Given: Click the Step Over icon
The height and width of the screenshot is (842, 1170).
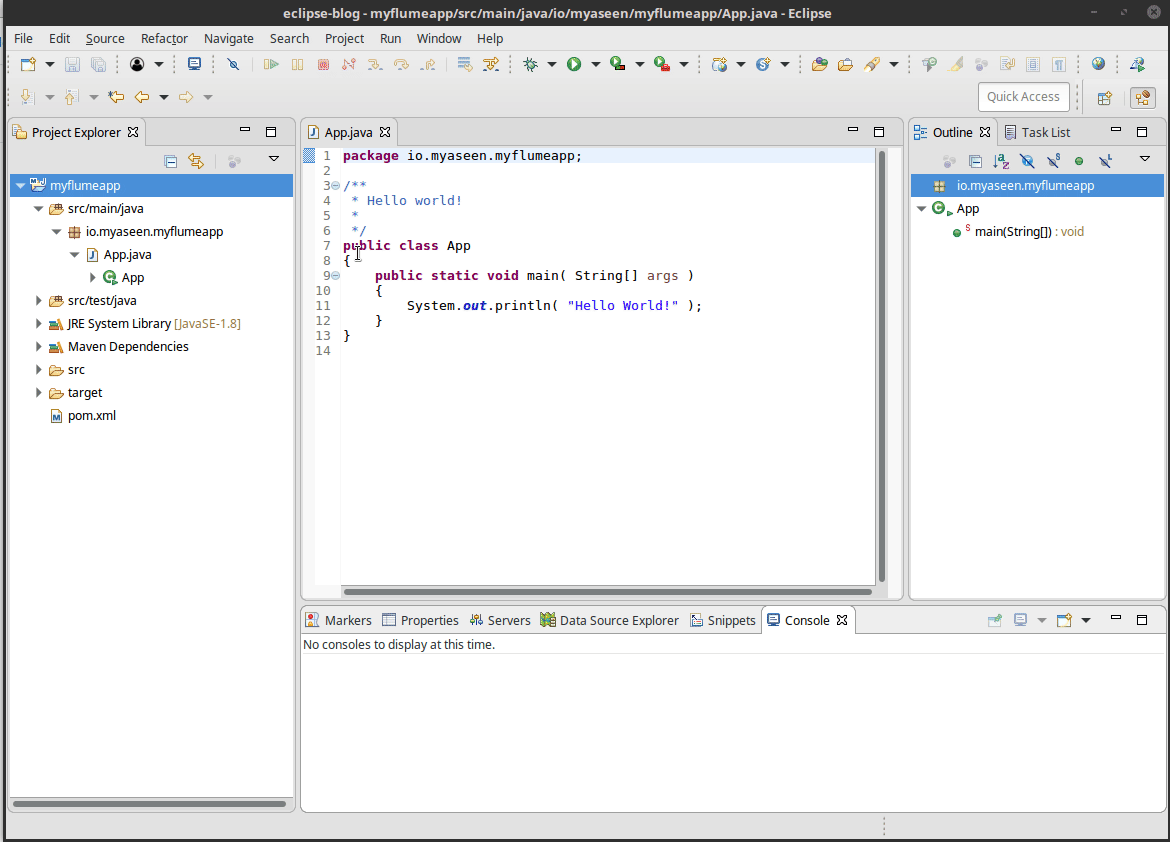Looking at the screenshot, I should pos(401,64).
